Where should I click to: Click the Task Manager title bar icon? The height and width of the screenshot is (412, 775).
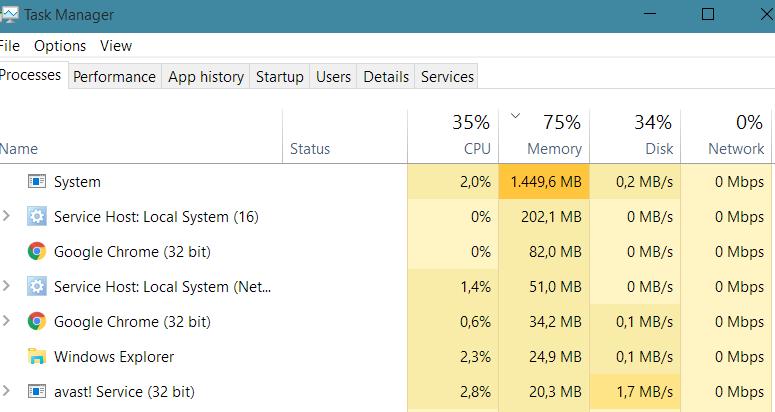pyautogui.click(x=9, y=15)
